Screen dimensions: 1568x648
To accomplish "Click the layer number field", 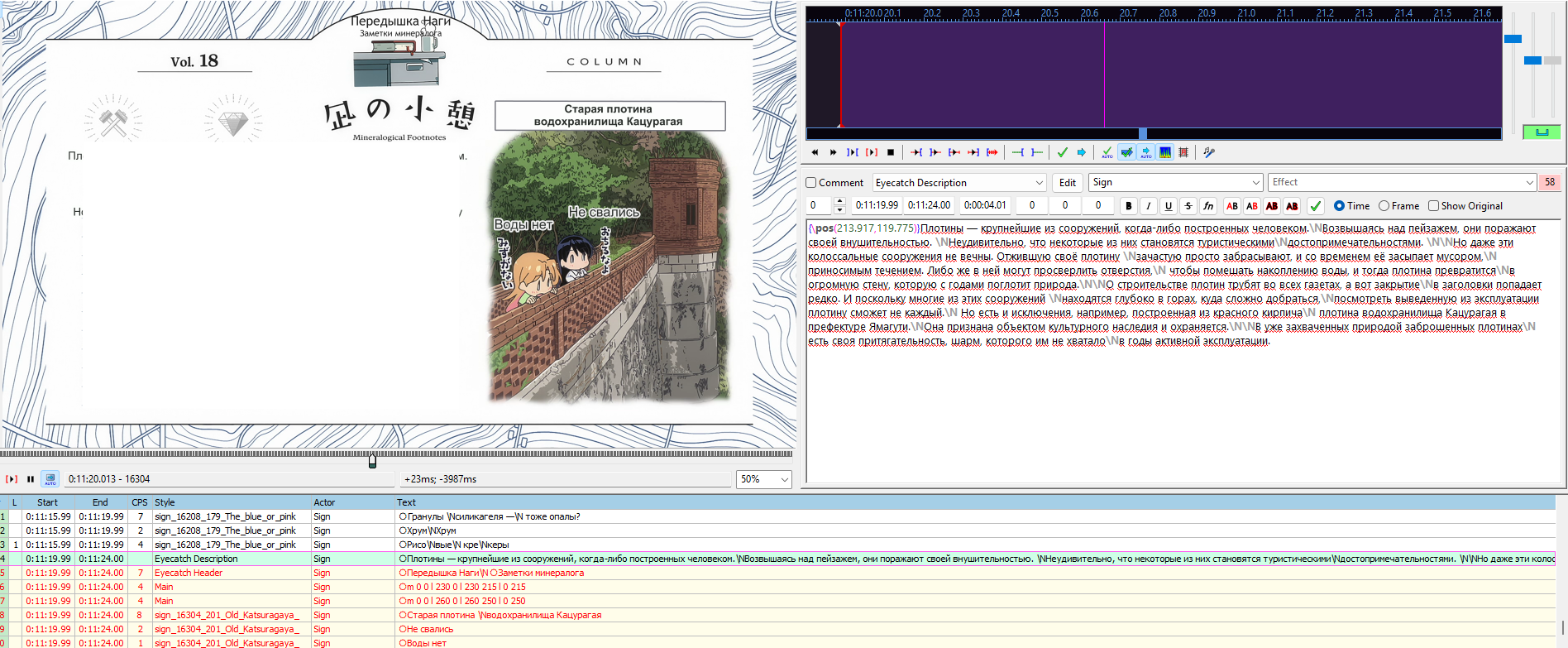I will tap(820, 205).
